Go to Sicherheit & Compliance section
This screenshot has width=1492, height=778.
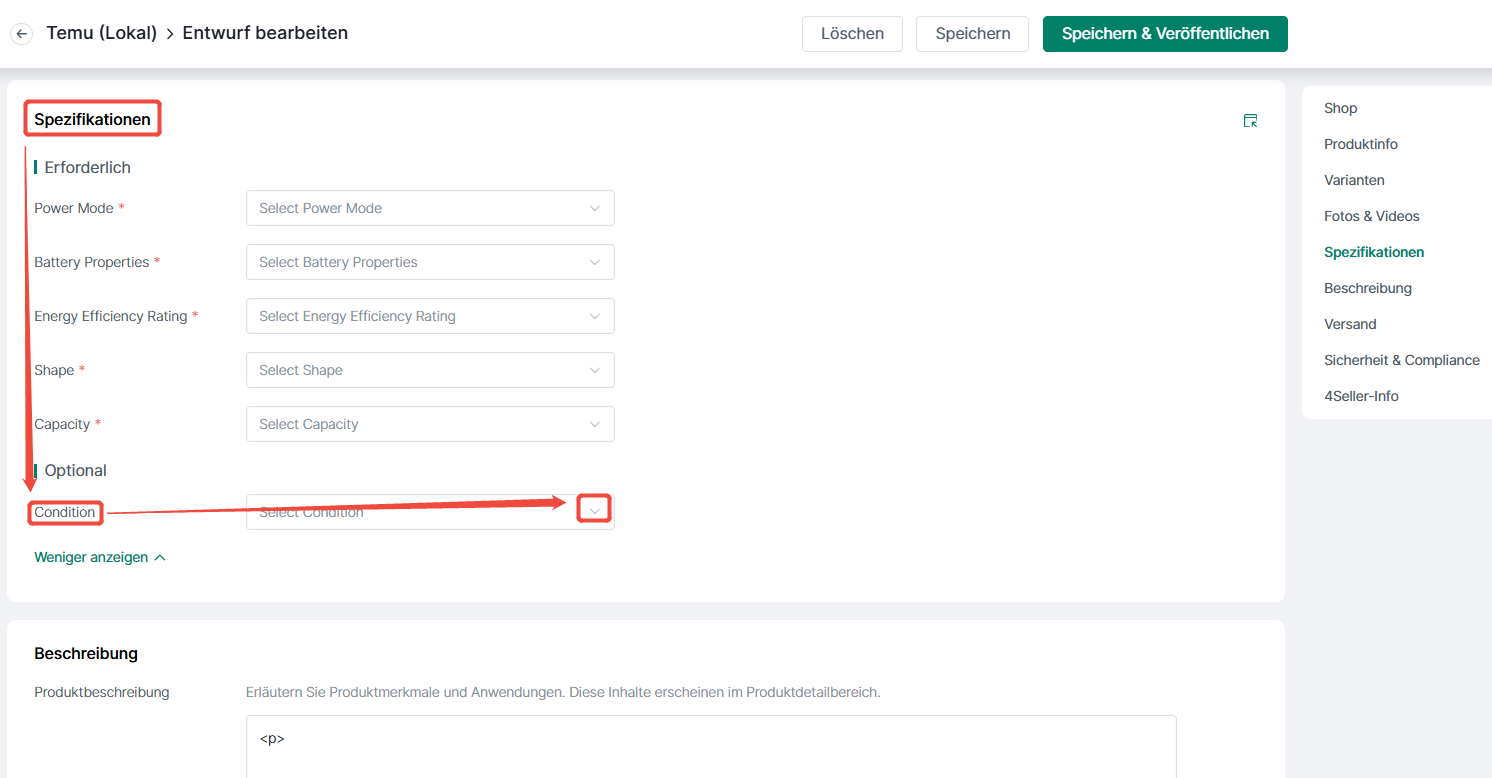(x=1402, y=360)
